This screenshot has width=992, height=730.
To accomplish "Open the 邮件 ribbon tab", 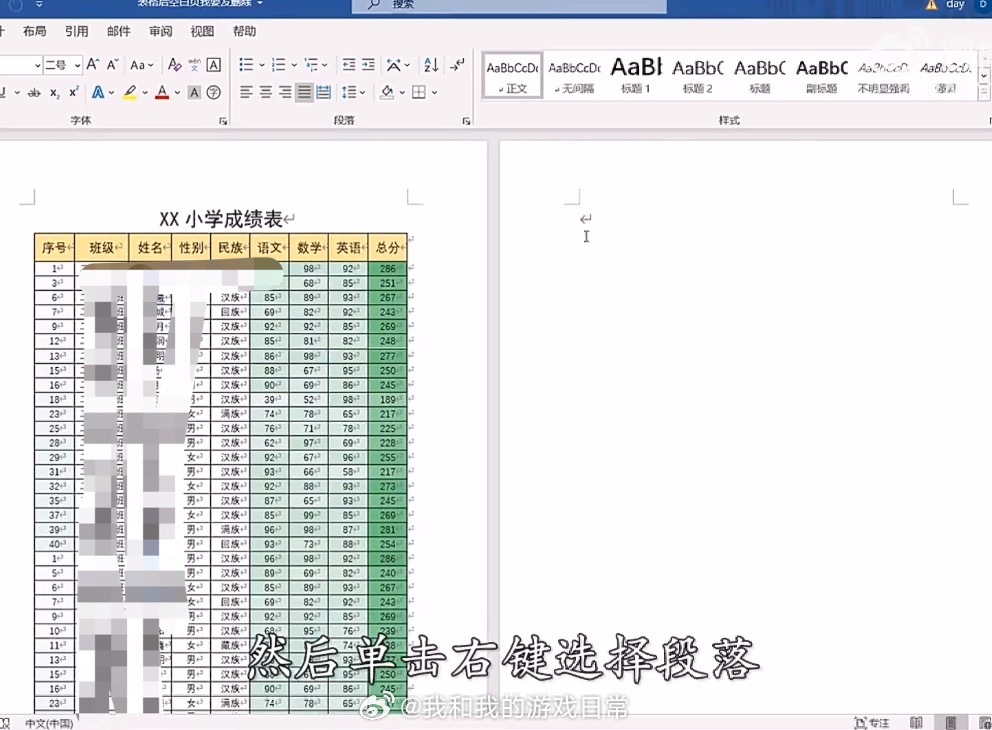I will coord(118,31).
